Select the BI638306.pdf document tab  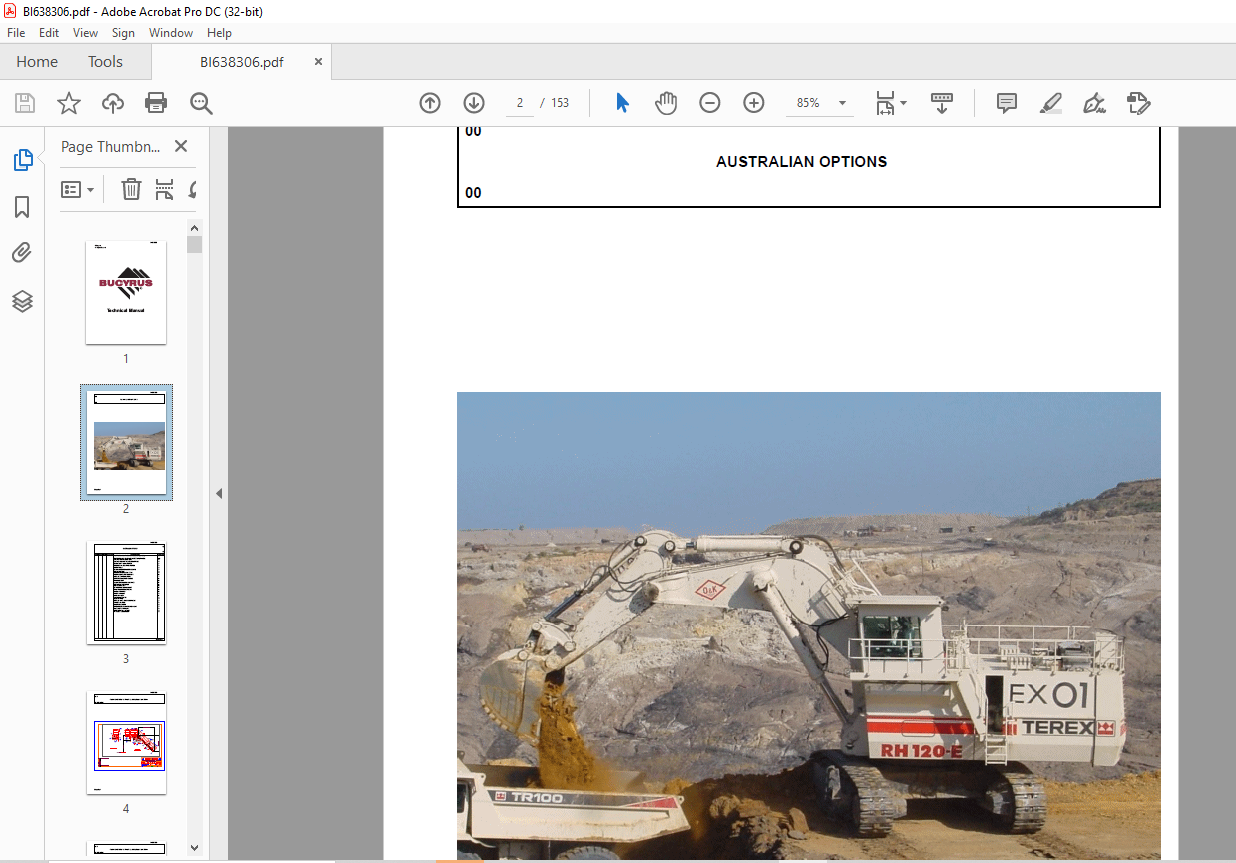(x=242, y=62)
